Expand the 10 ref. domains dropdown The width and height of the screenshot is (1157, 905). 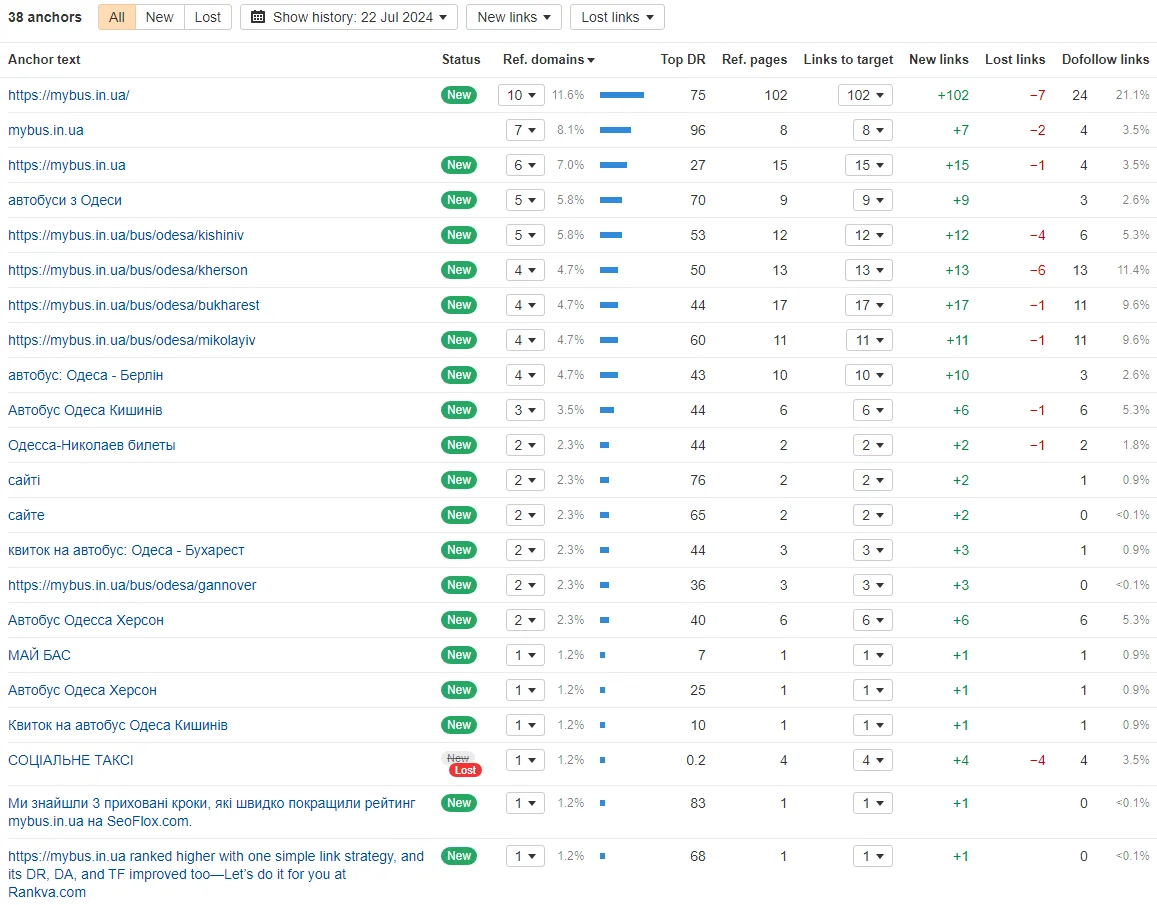point(521,95)
